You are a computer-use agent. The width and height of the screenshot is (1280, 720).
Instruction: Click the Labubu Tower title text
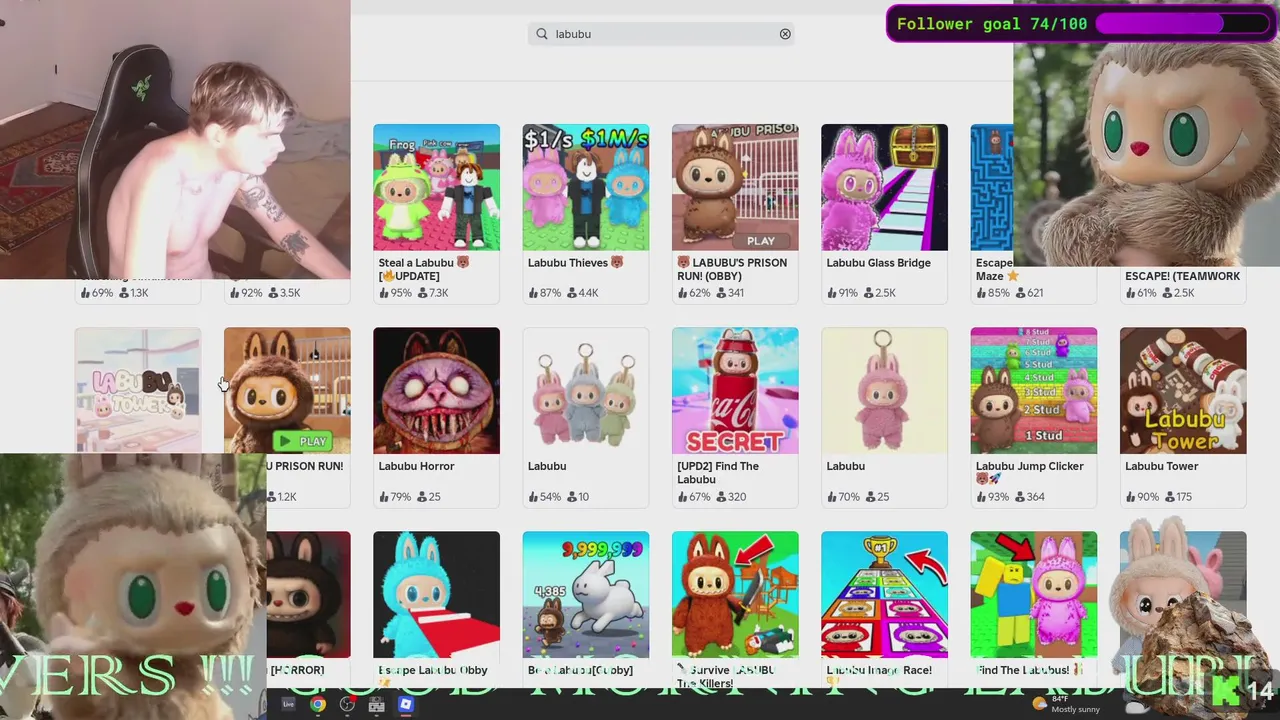coord(1161,466)
